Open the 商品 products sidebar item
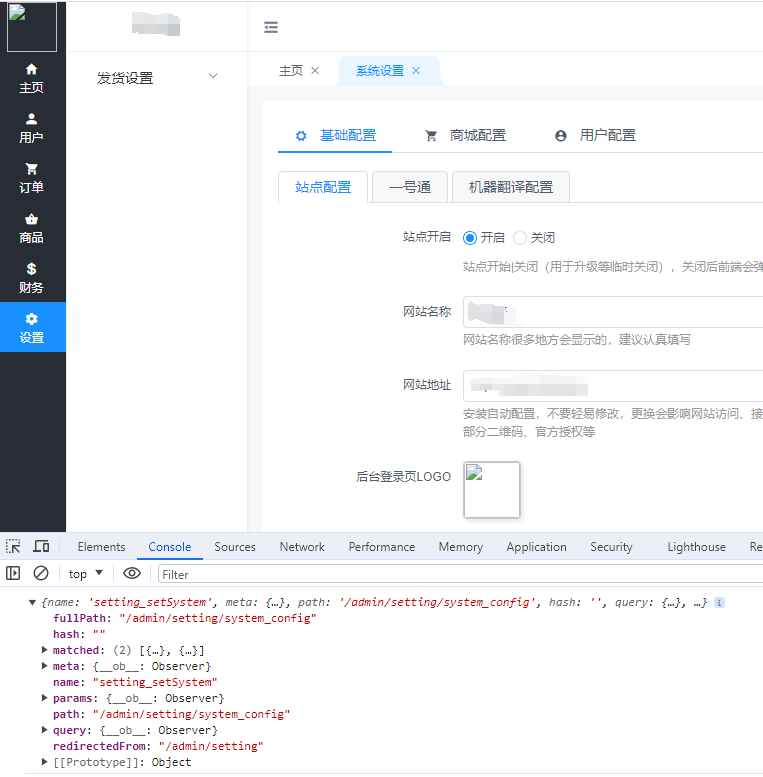 [x=32, y=228]
